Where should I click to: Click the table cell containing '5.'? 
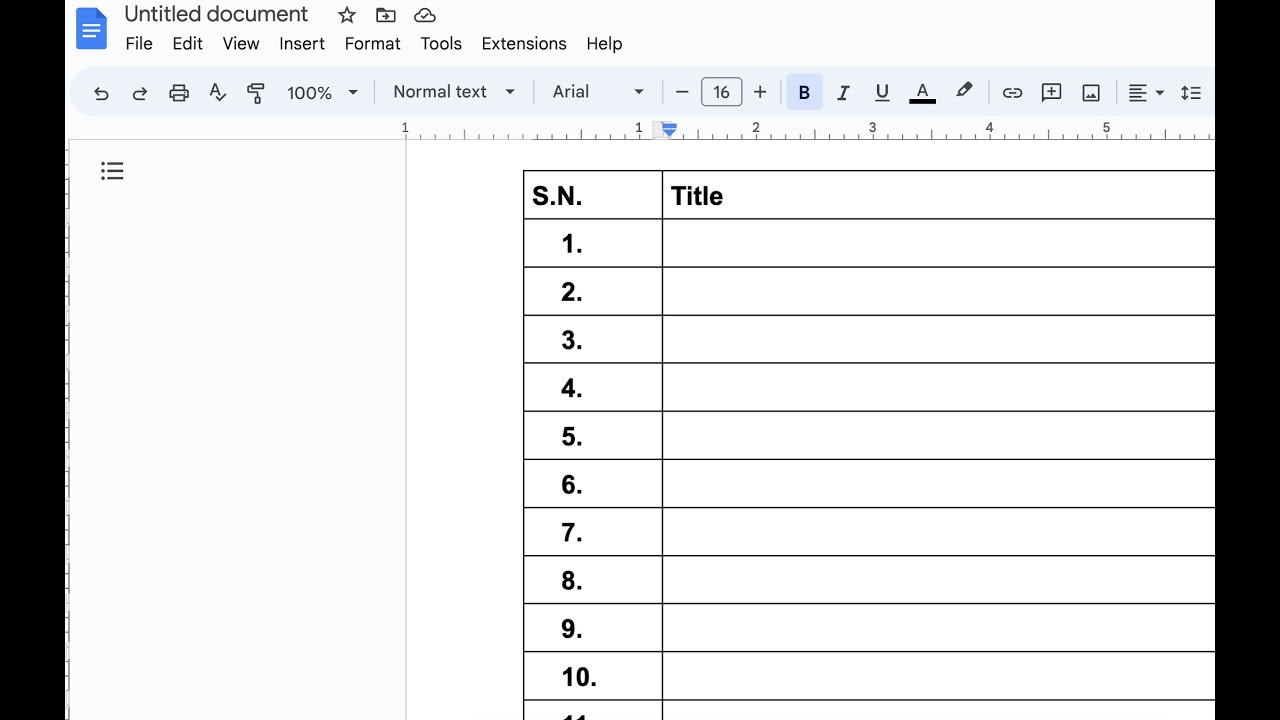point(593,436)
